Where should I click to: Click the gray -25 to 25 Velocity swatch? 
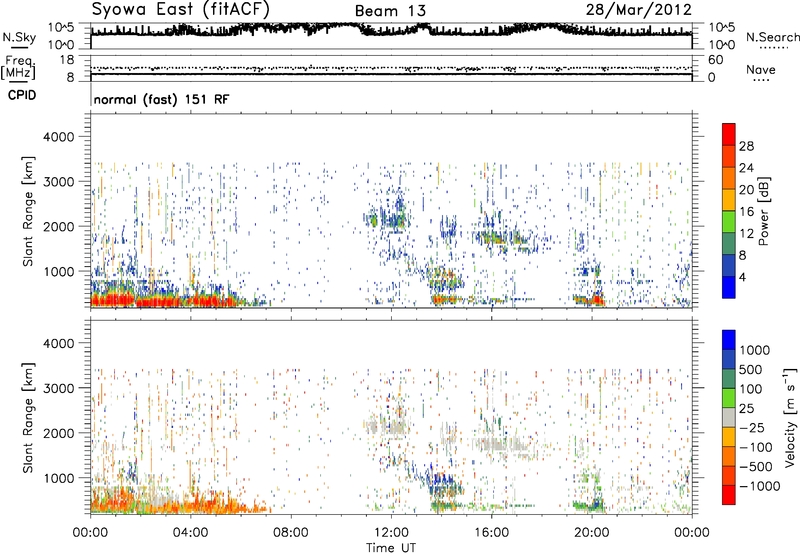tap(729, 417)
